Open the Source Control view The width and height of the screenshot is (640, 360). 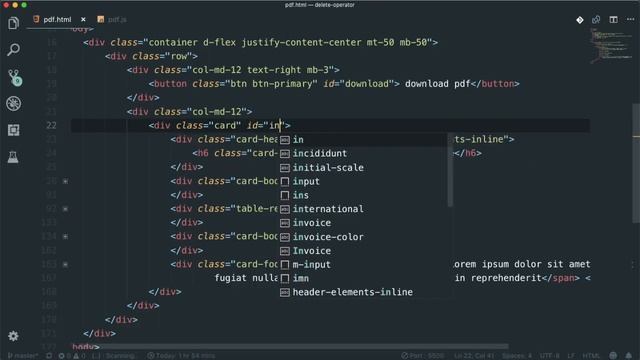[x=14, y=78]
